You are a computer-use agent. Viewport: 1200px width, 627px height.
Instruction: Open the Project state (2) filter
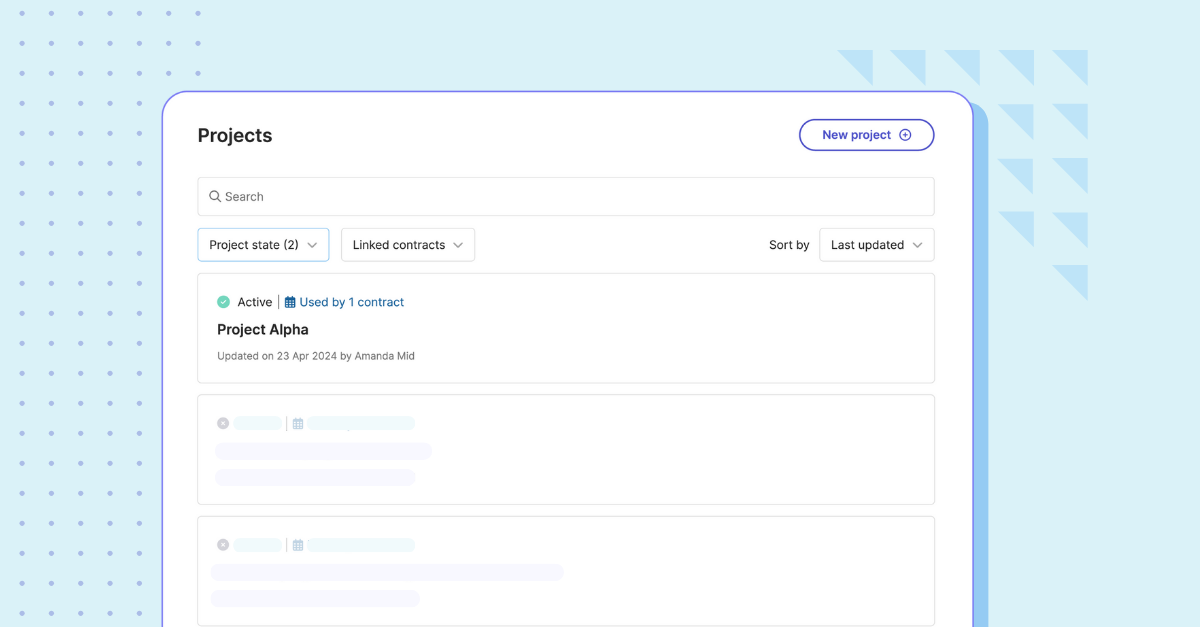[x=263, y=245]
